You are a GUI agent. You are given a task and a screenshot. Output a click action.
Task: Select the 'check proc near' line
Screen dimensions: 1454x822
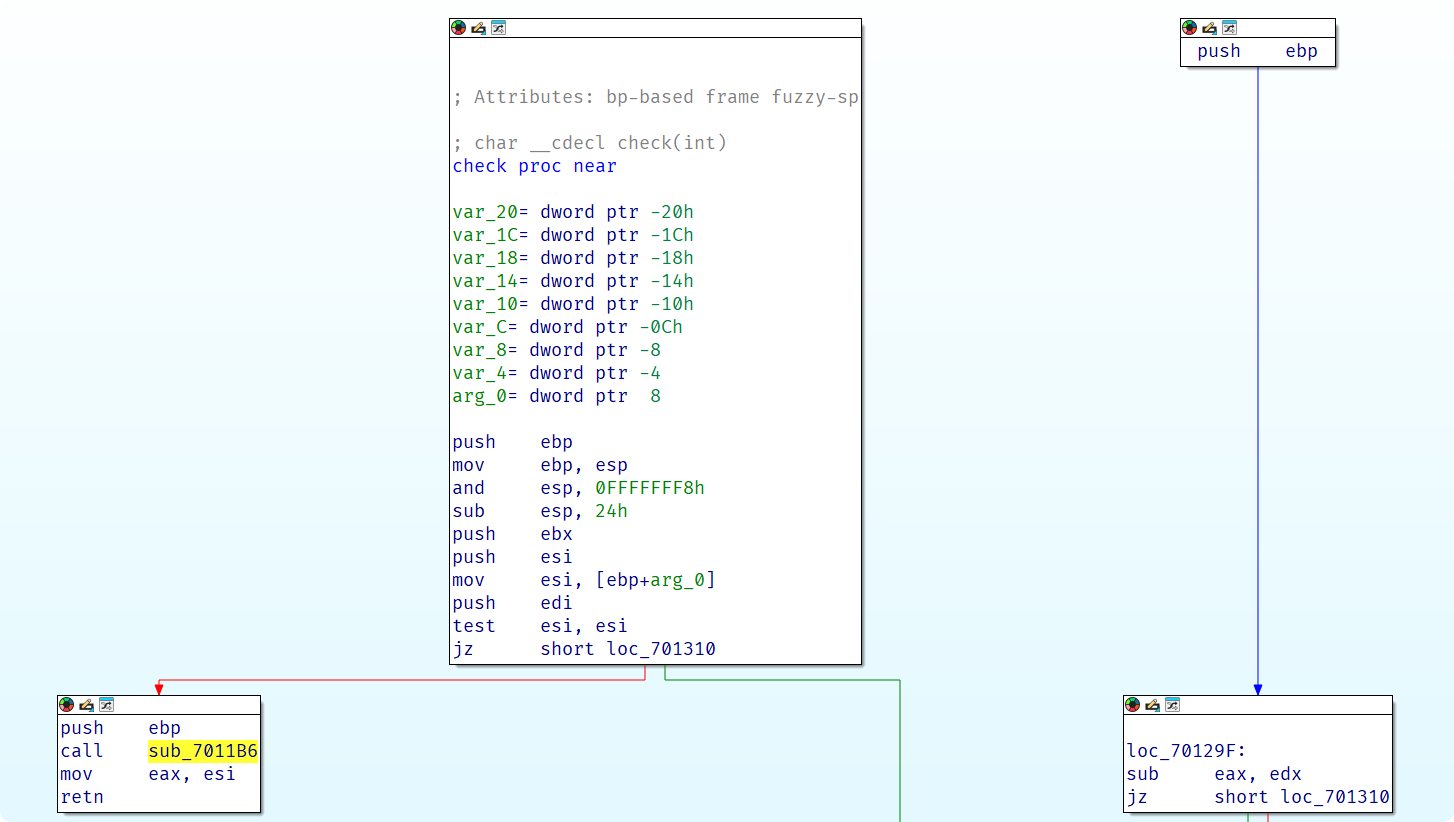click(x=535, y=166)
